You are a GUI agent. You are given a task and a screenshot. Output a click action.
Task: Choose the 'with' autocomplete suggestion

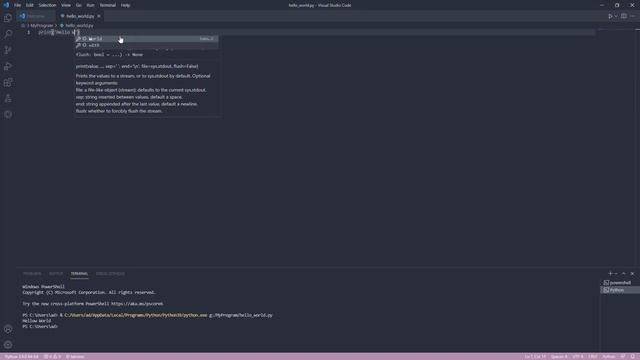click(x=146, y=45)
